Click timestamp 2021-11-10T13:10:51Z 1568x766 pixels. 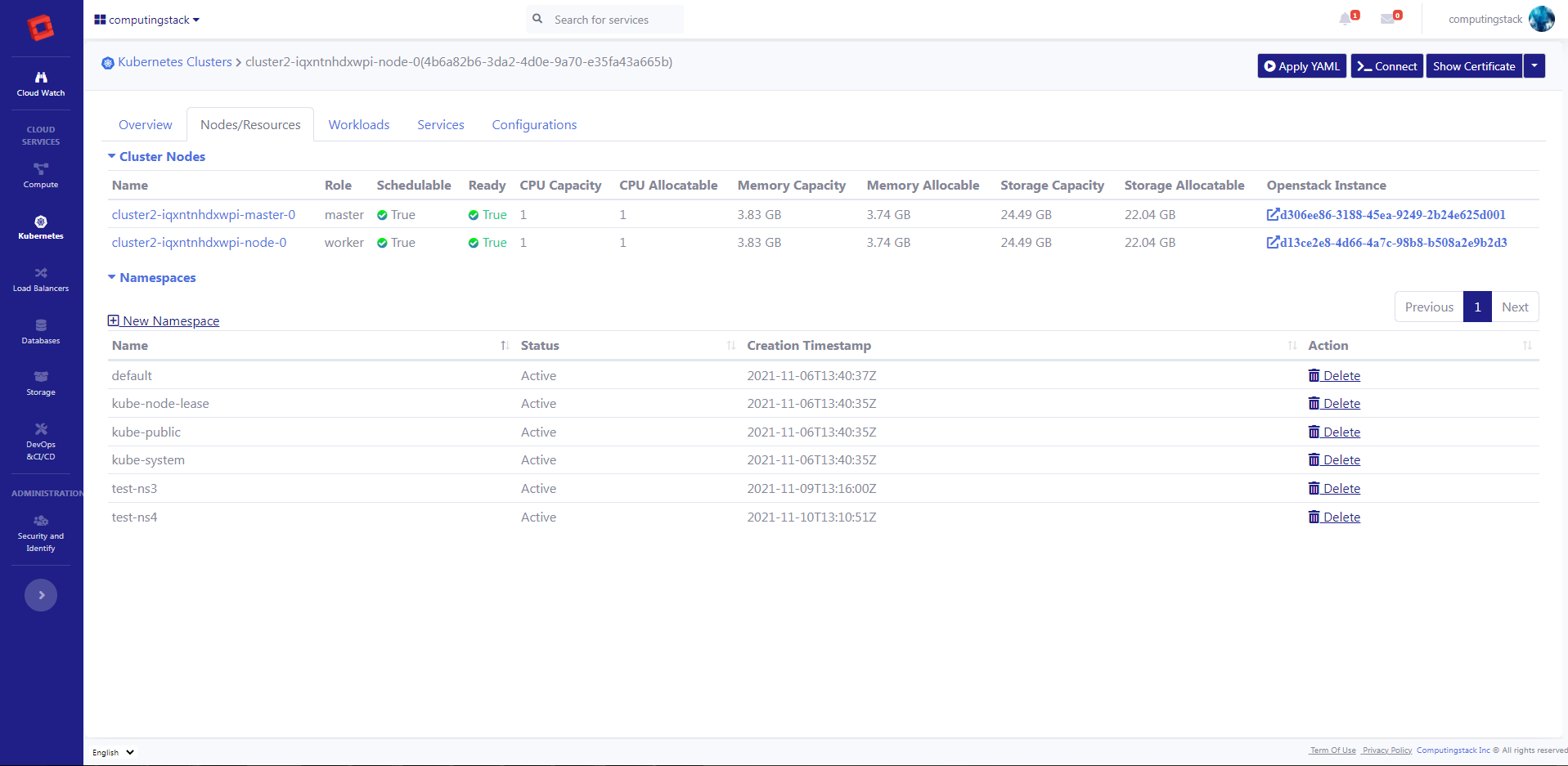click(x=811, y=517)
